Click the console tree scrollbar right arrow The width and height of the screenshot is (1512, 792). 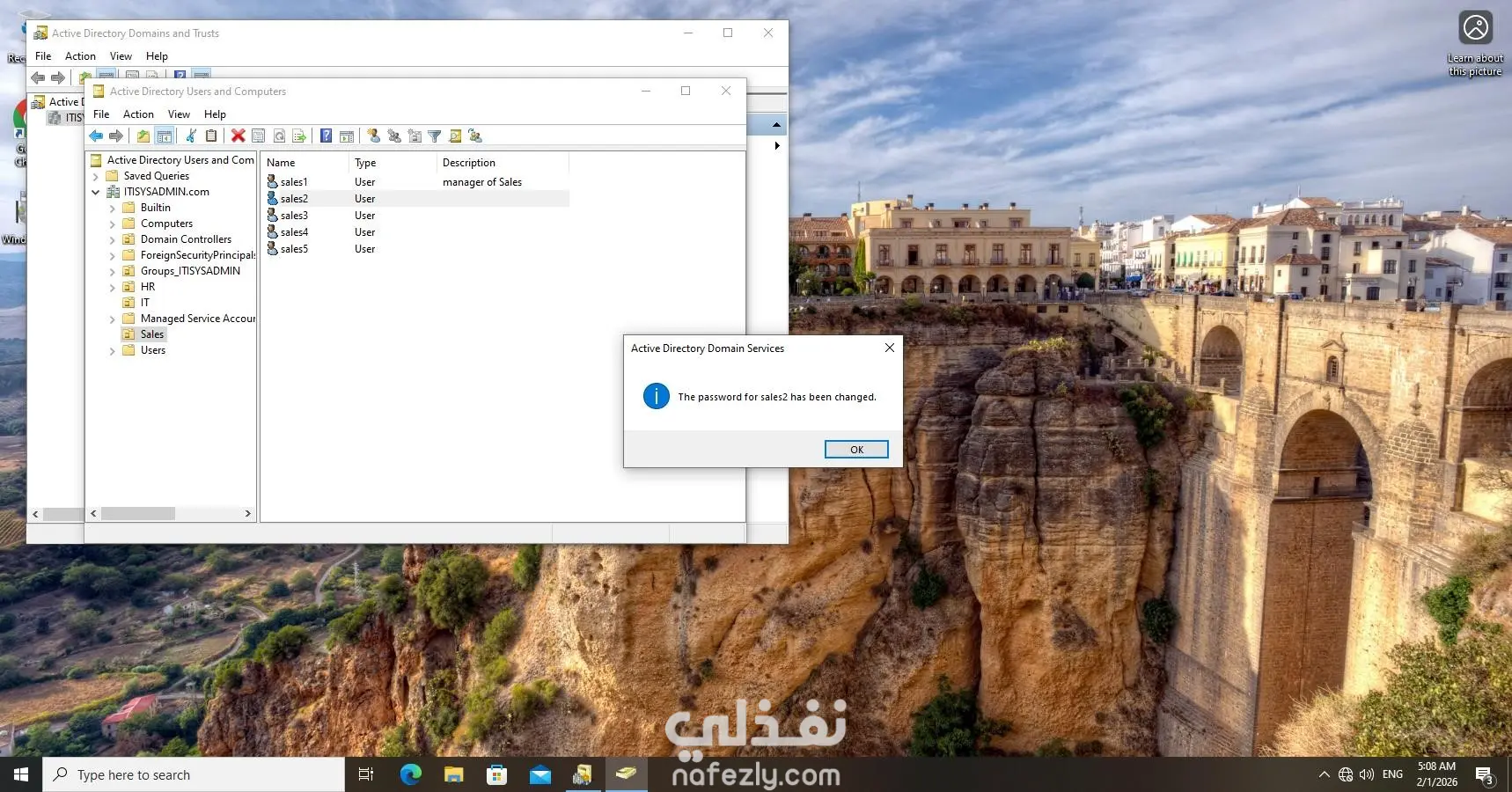click(248, 513)
